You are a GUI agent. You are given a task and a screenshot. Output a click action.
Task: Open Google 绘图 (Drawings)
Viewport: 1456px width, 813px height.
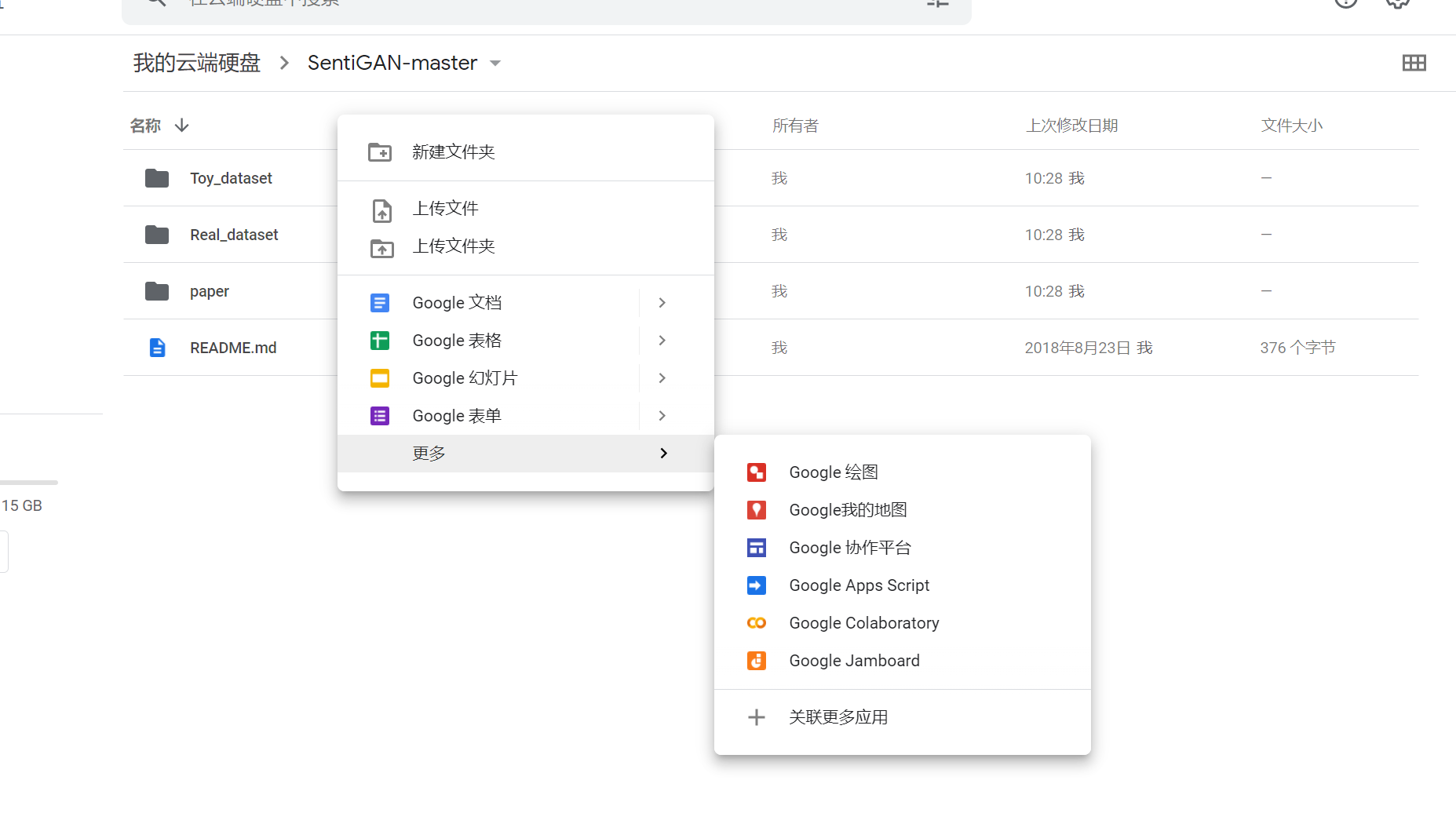pos(833,472)
